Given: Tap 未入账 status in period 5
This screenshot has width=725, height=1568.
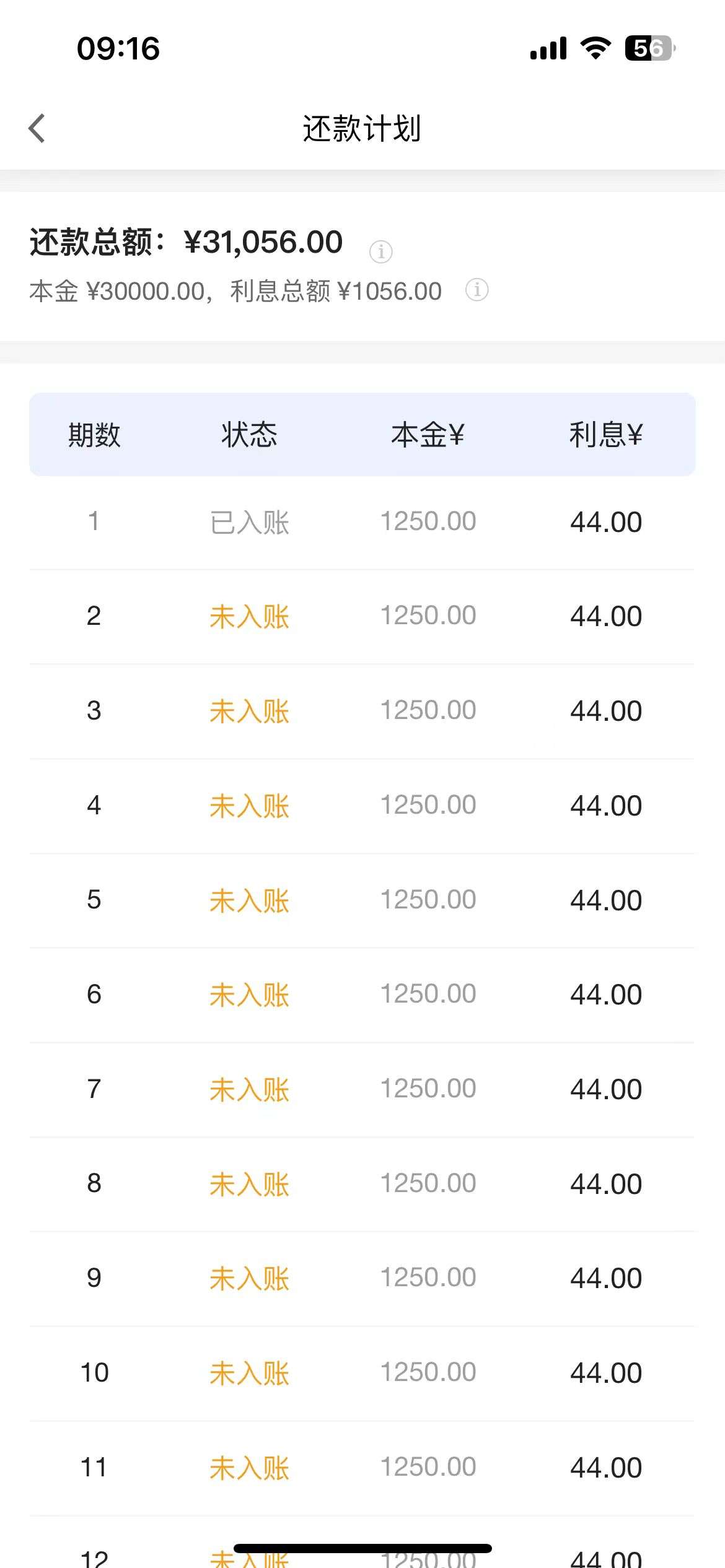Looking at the screenshot, I should pyautogui.click(x=250, y=900).
